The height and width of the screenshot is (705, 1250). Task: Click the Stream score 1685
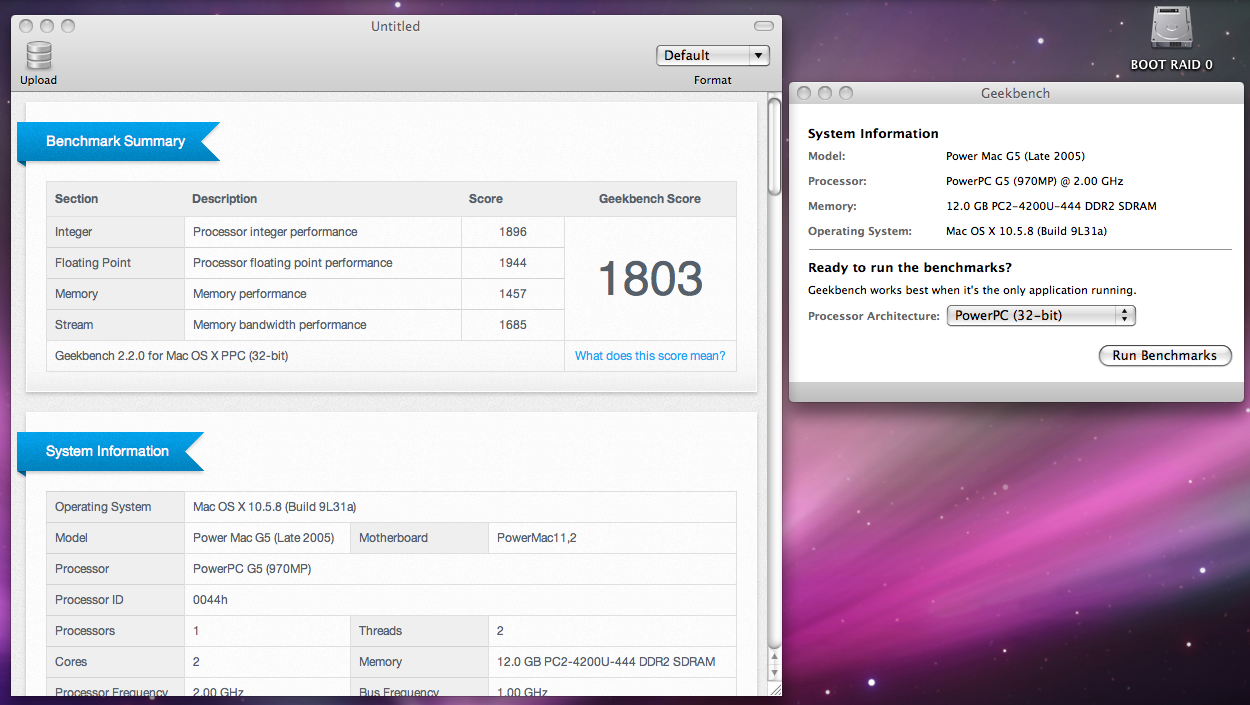tap(512, 325)
